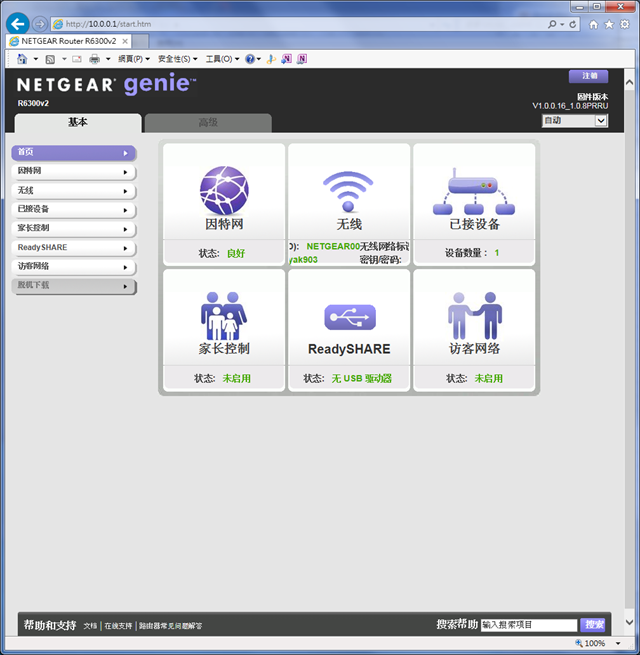Click the NETGEAR00 network name text
Image resolution: width=640 pixels, height=655 pixels.
tap(333, 246)
